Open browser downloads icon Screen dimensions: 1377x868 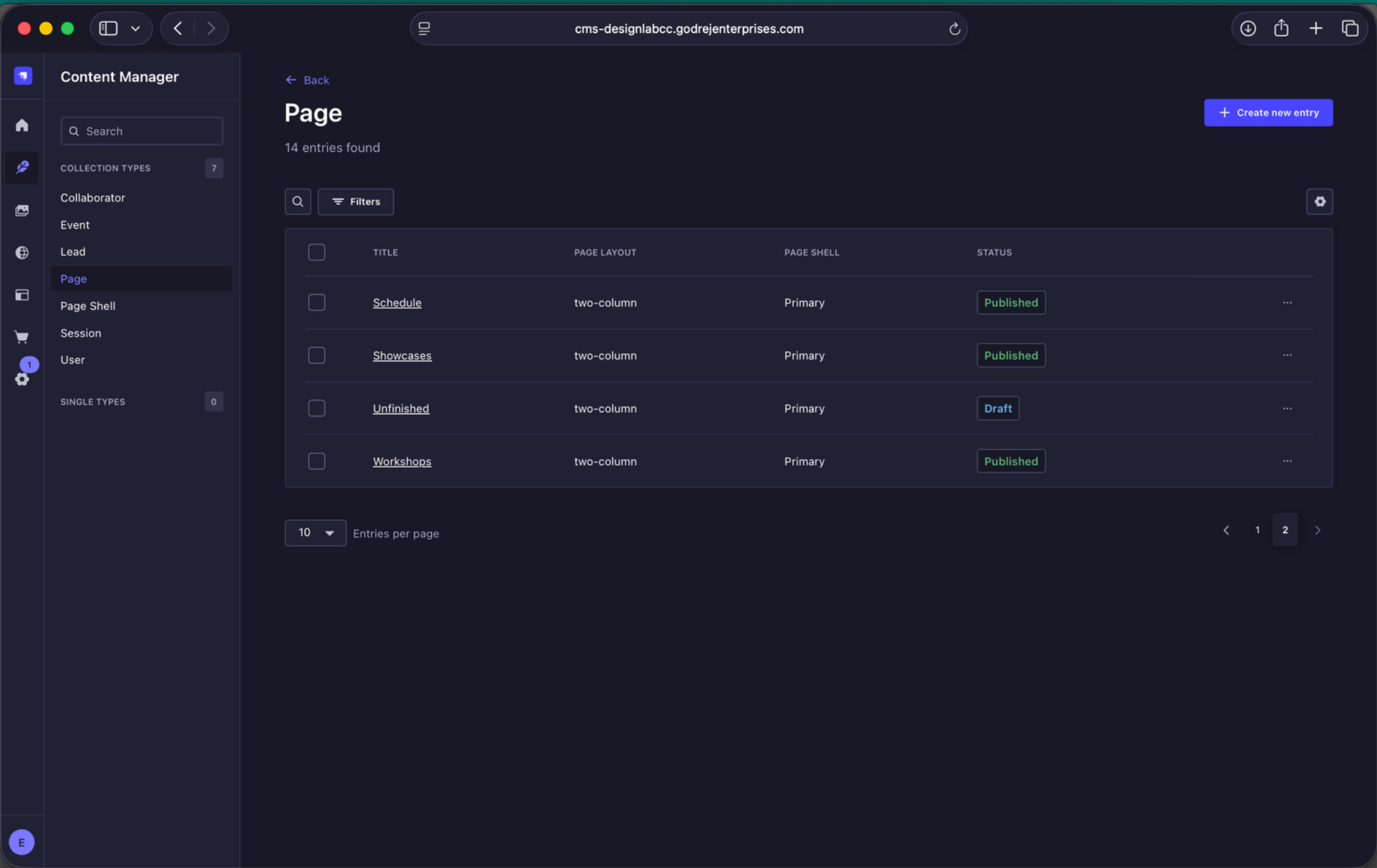(x=1248, y=28)
